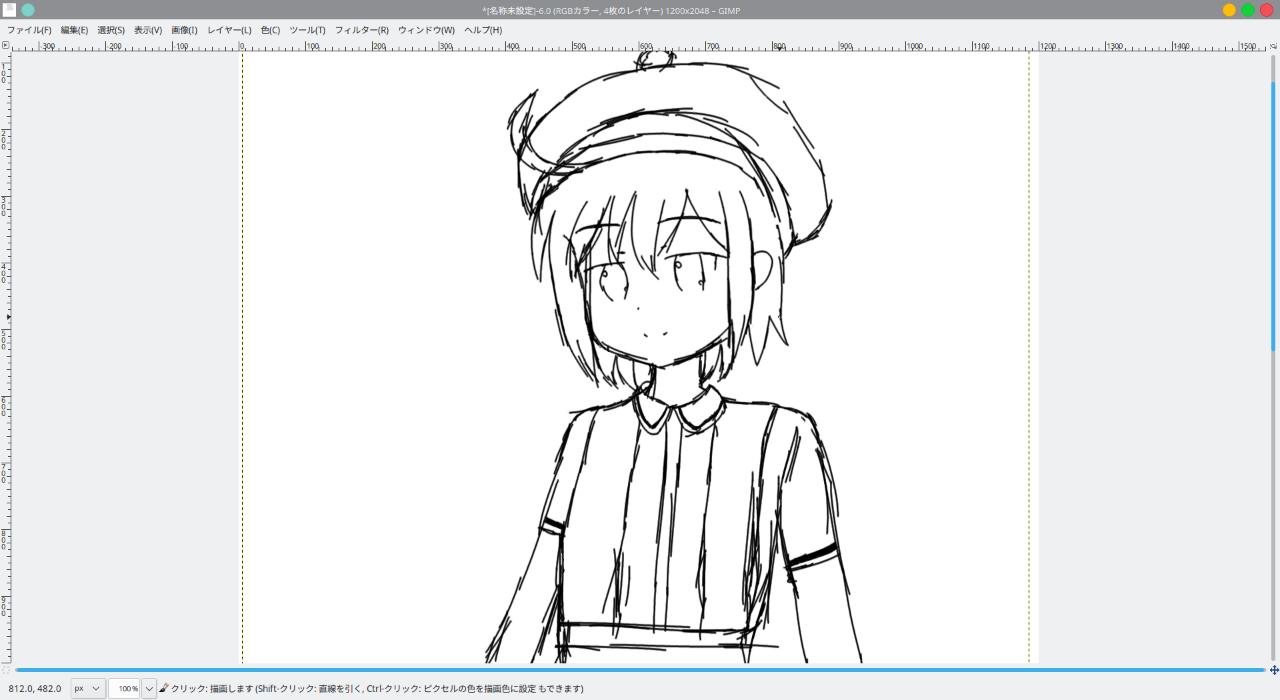Open the フィルター(R) menu

pyautogui.click(x=362, y=30)
